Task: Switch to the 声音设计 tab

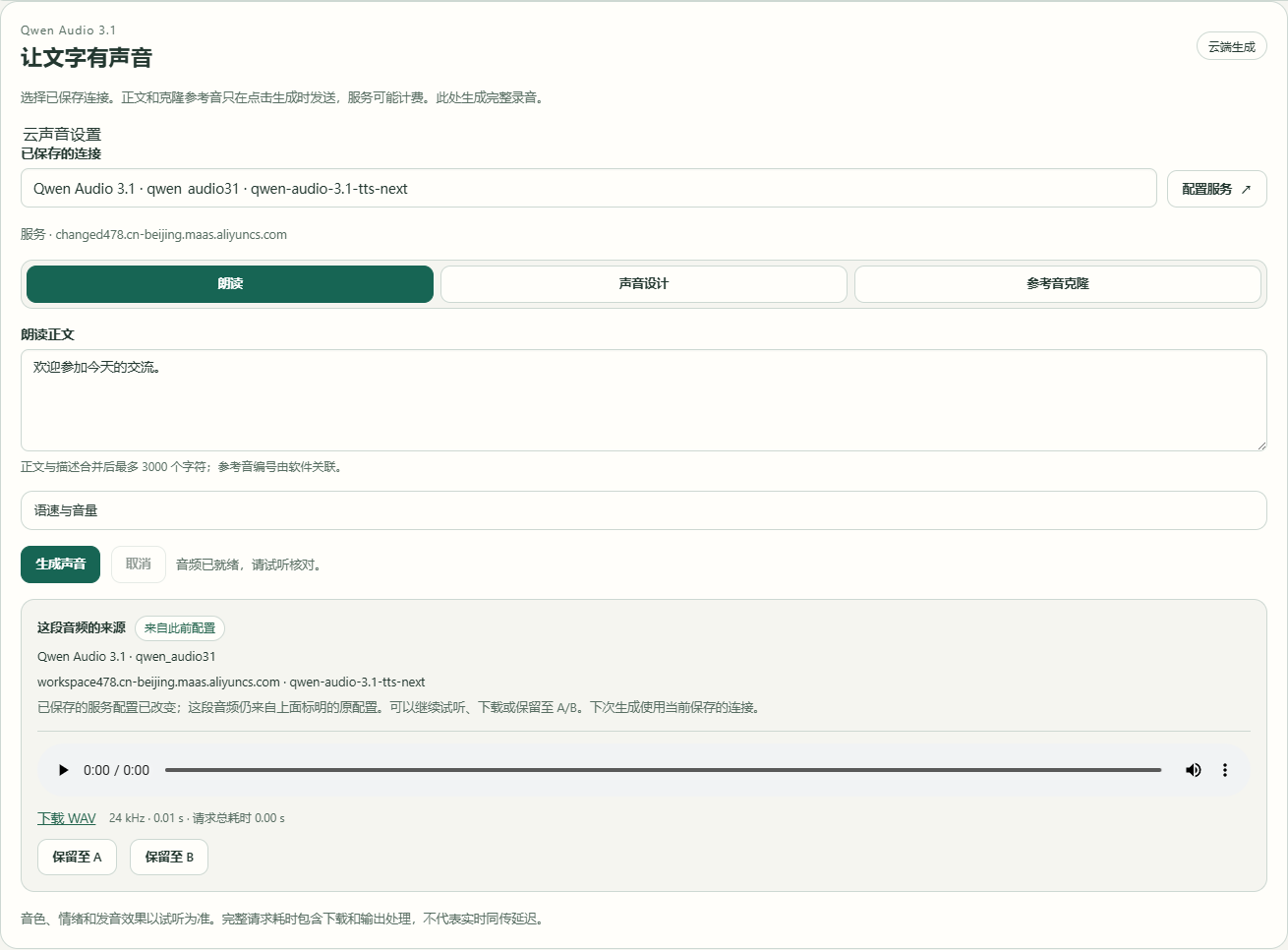Action: tap(644, 284)
